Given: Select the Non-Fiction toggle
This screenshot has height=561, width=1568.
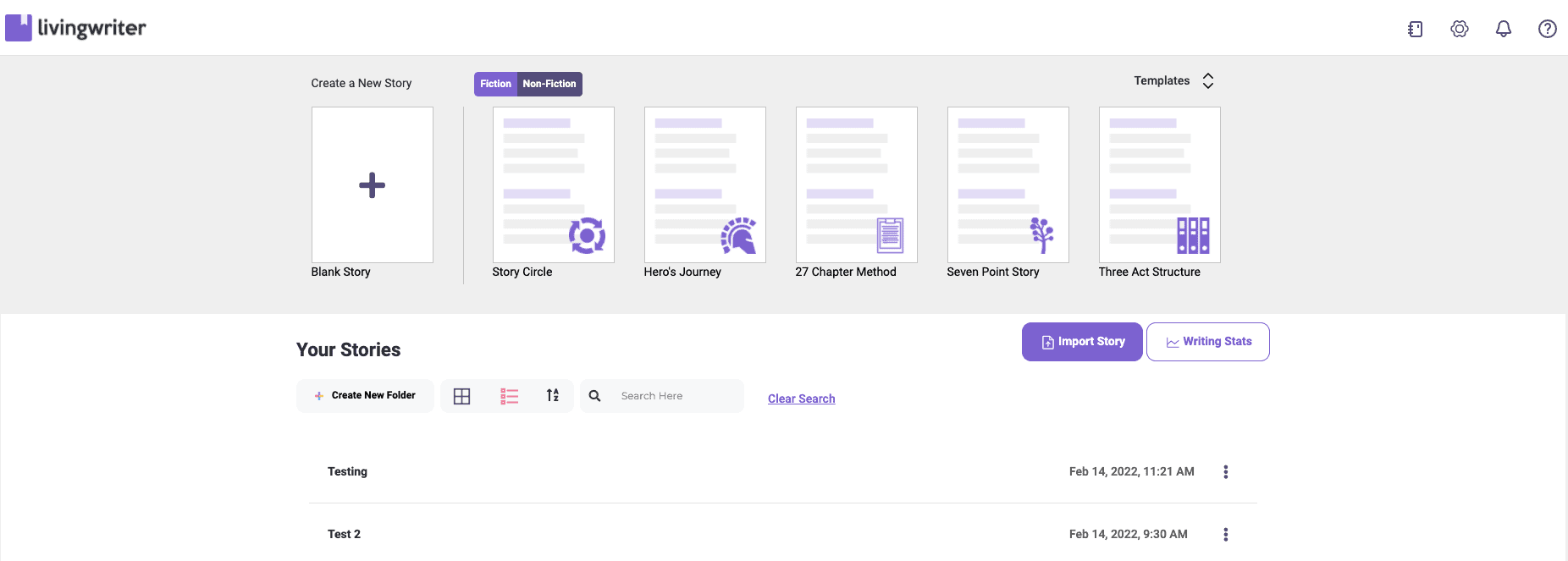Looking at the screenshot, I should (x=549, y=84).
